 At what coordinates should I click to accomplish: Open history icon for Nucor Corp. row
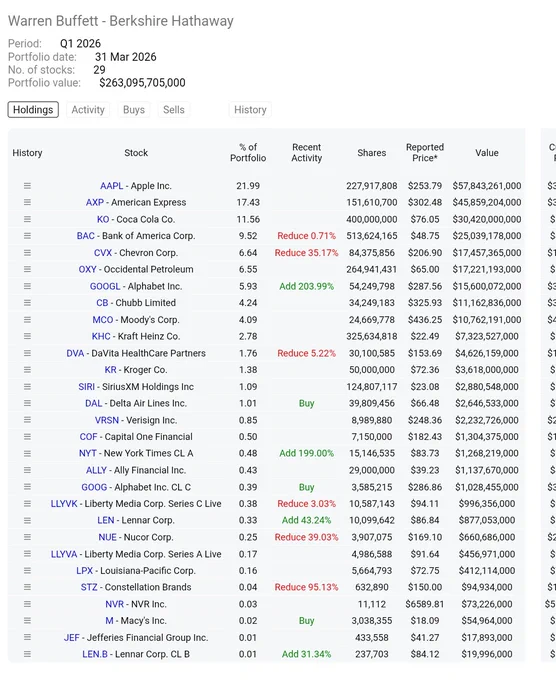pyautogui.click(x=27, y=537)
